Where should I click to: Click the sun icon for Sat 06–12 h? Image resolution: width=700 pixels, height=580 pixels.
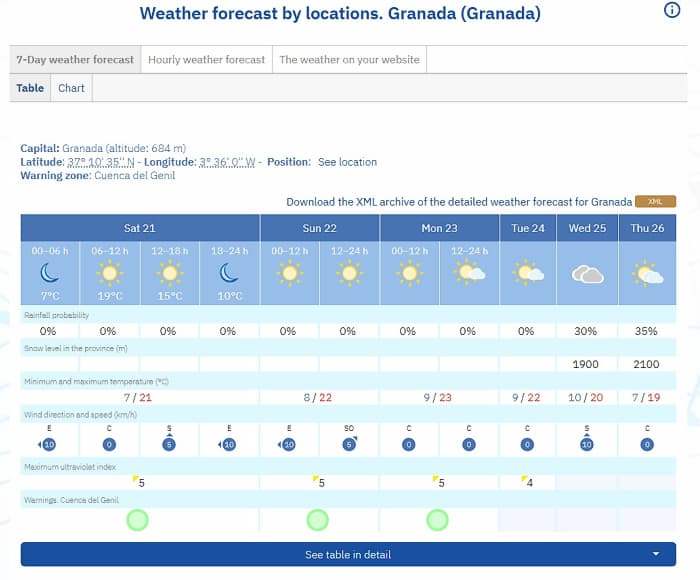110,272
